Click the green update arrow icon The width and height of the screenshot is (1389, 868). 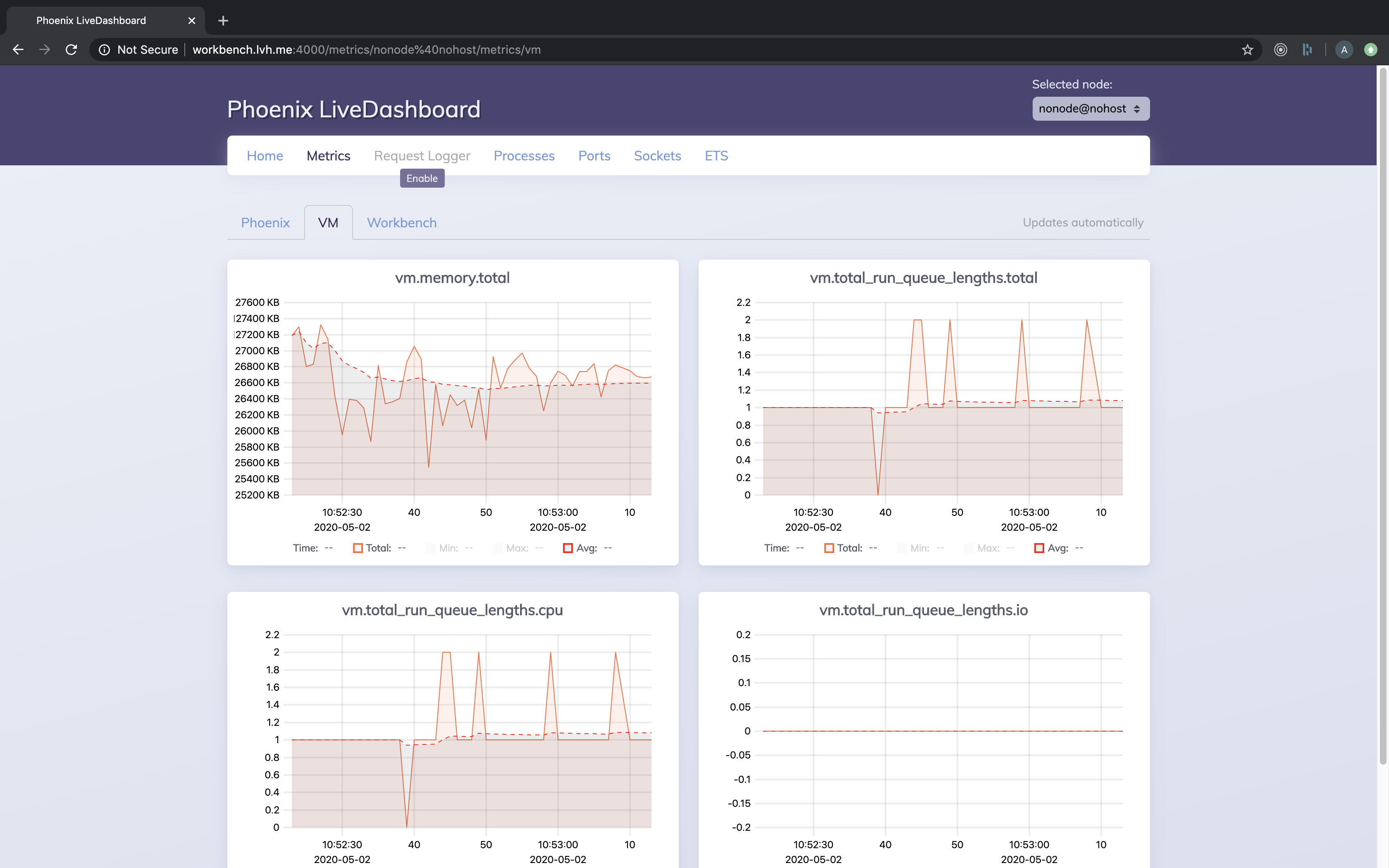[x=1370, y=50]
